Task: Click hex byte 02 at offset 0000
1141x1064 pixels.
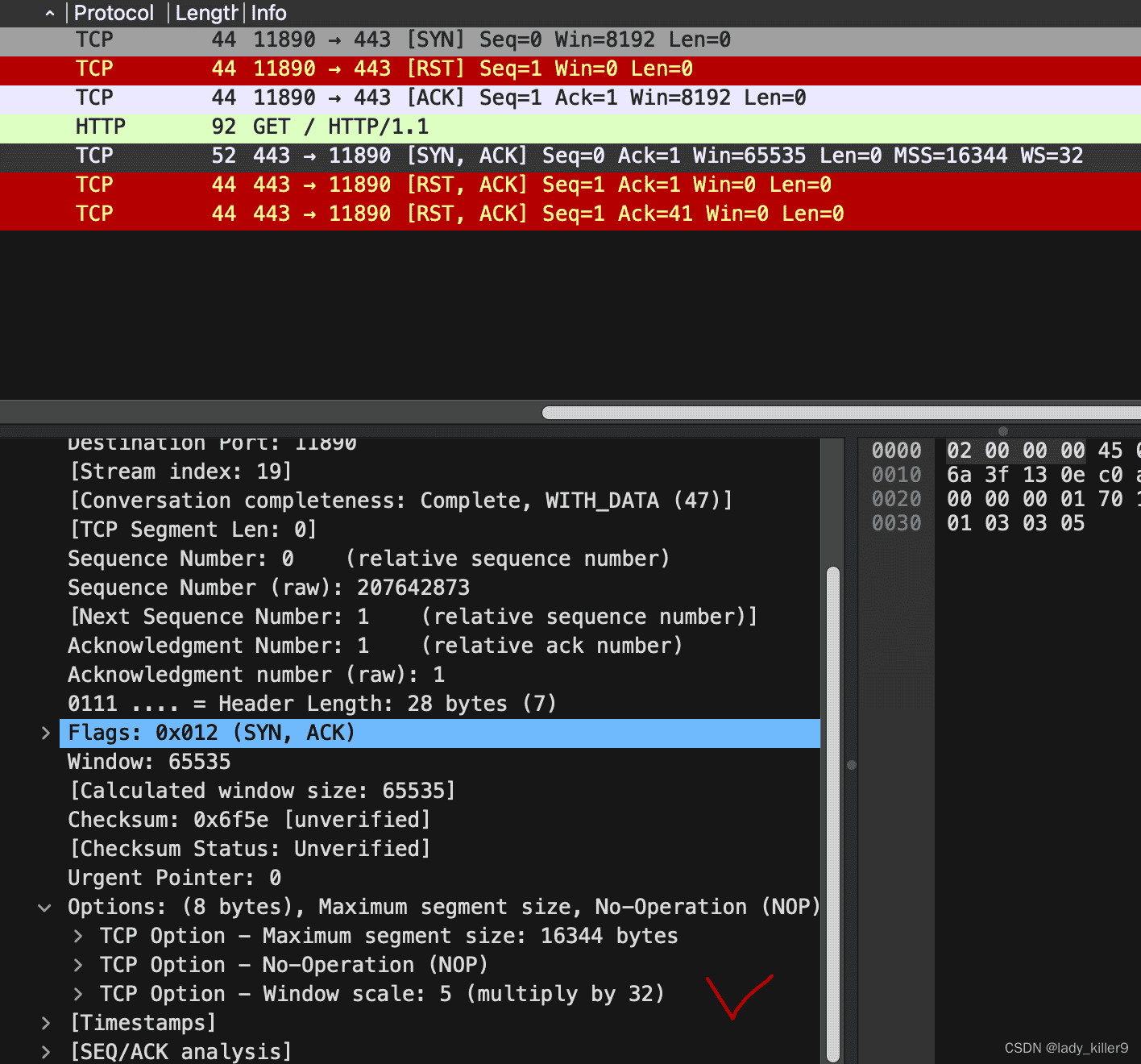Action: (959, 451)
